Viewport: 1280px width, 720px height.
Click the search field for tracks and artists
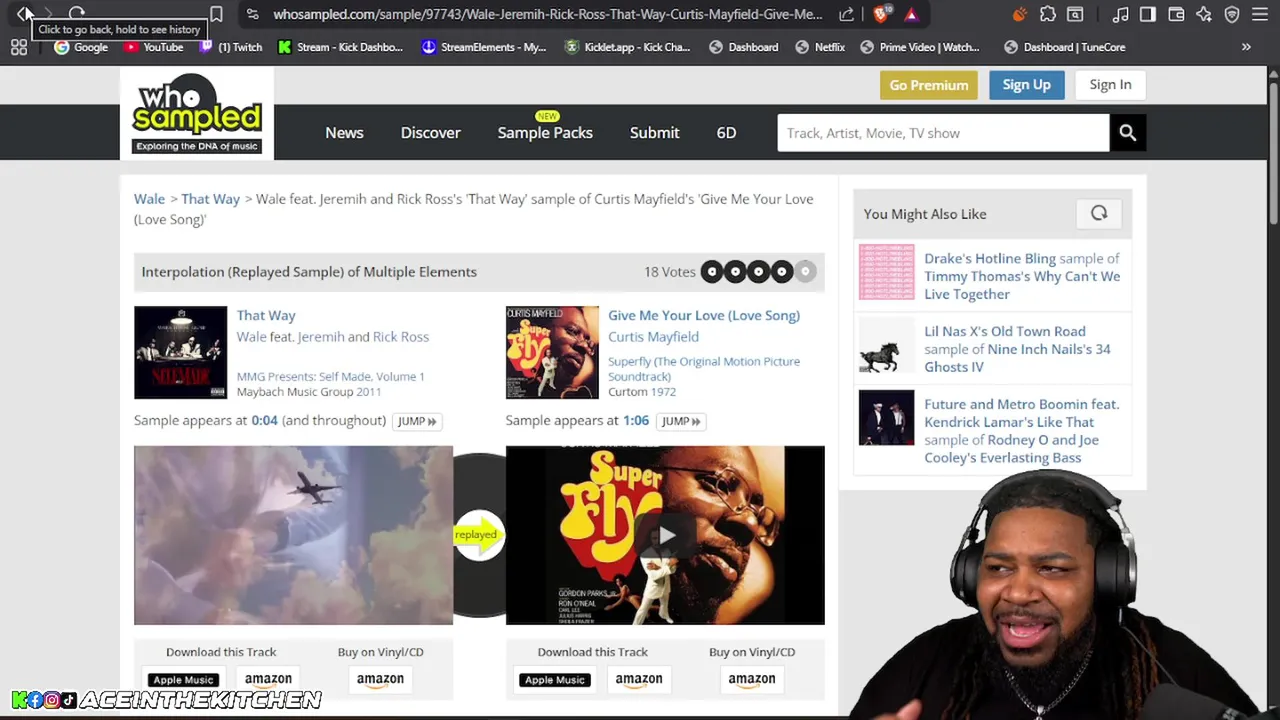coord(943,133)
